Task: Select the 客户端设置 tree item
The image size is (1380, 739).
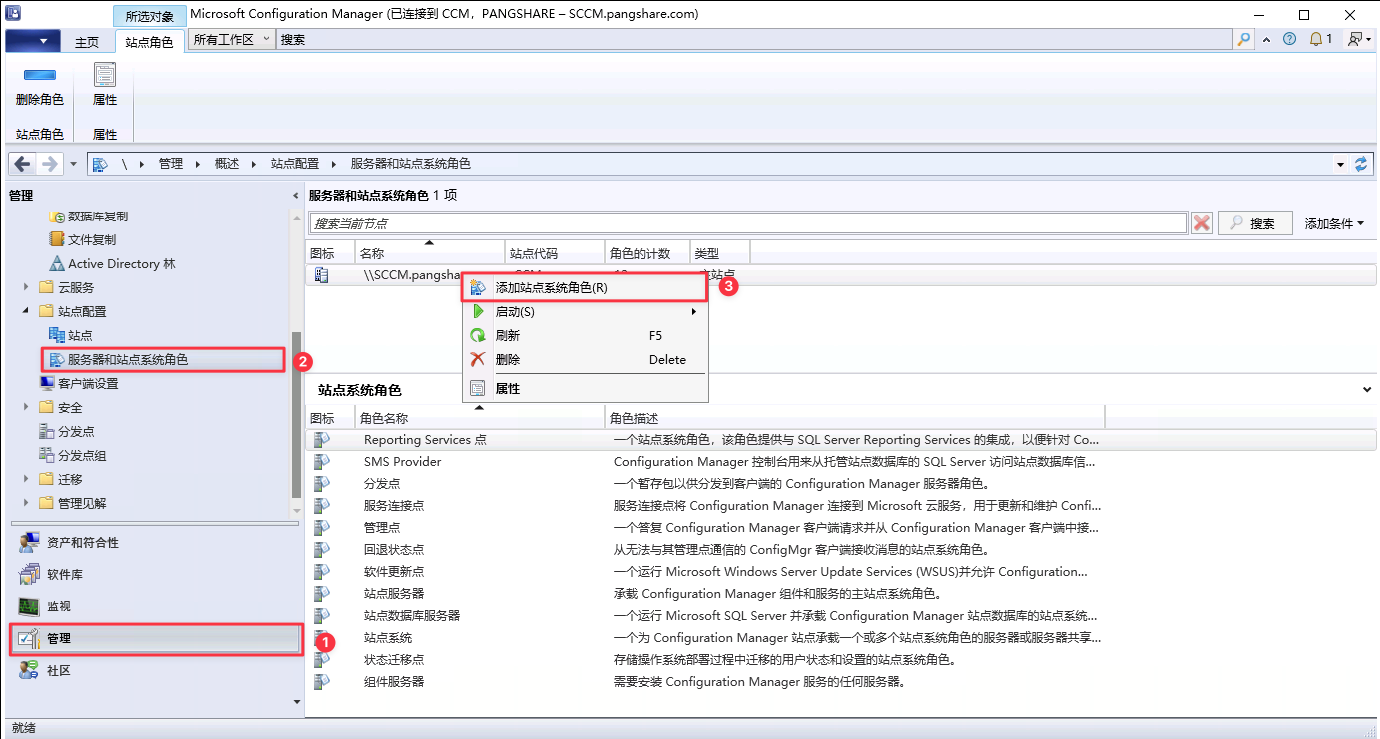Action: click(88, 383)
